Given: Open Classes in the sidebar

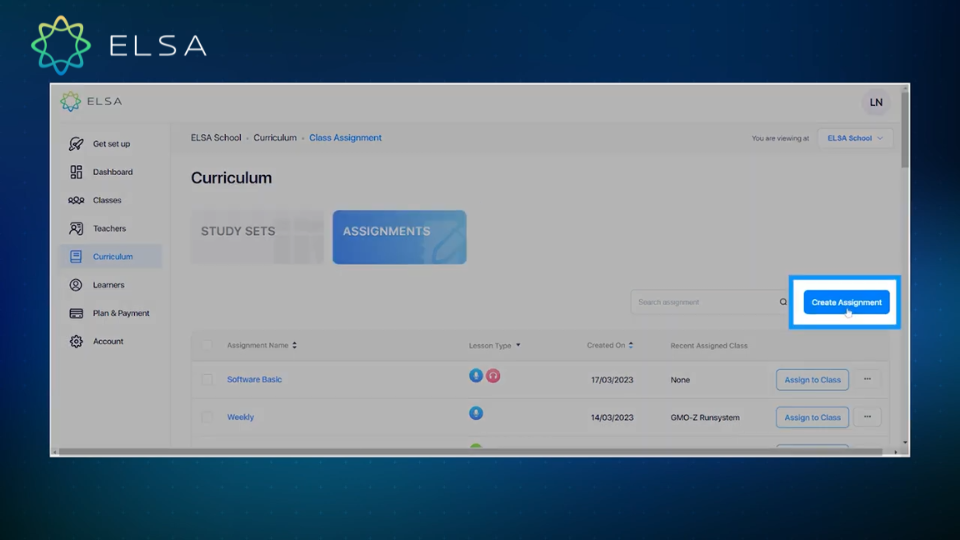Looking at the screenshot, I should click(111, 200).
